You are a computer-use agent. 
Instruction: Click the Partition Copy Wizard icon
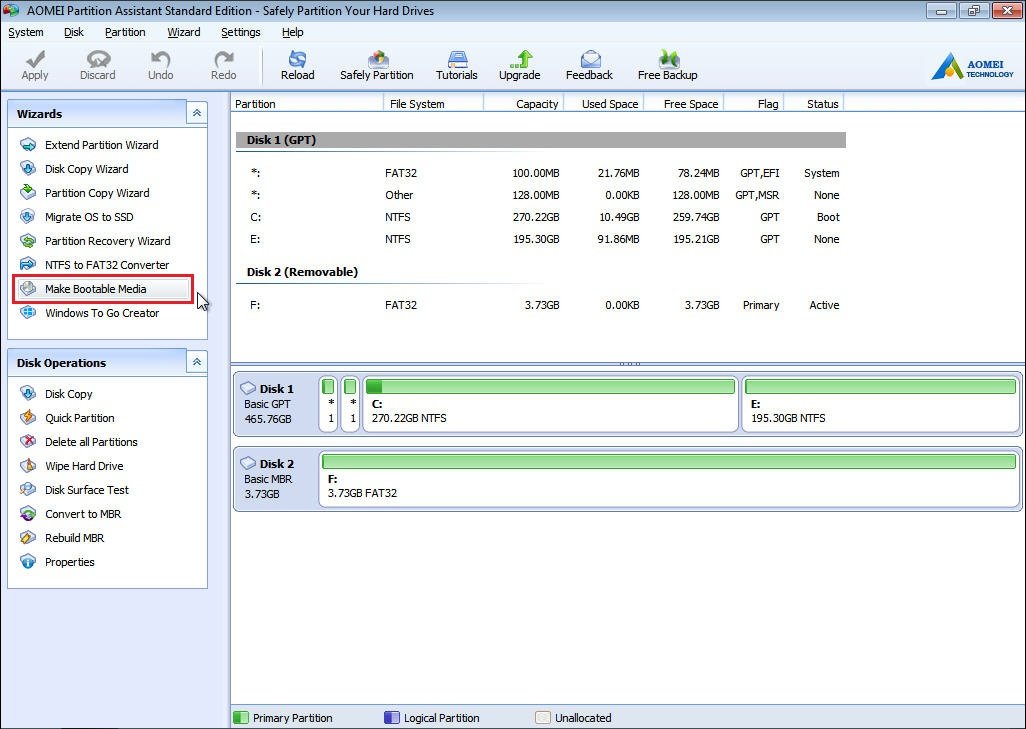[x=28, y=192]
